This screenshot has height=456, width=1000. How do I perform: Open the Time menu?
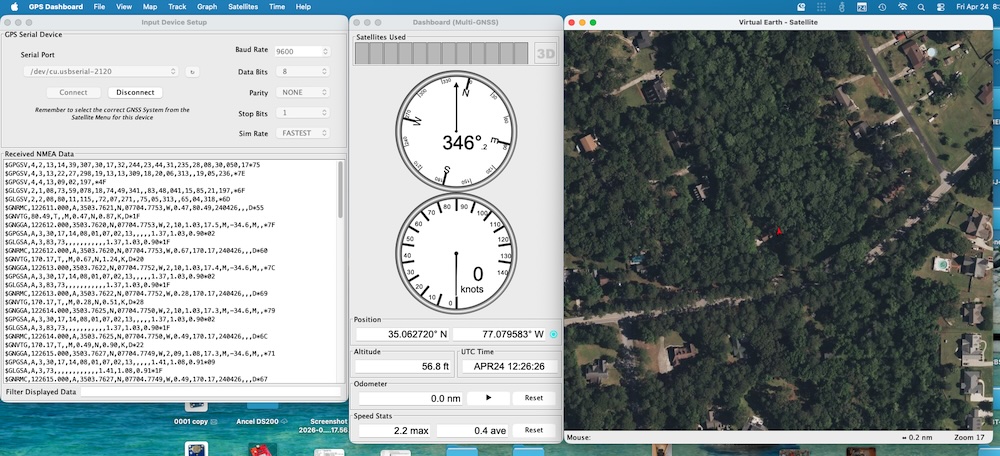point(277,6)
